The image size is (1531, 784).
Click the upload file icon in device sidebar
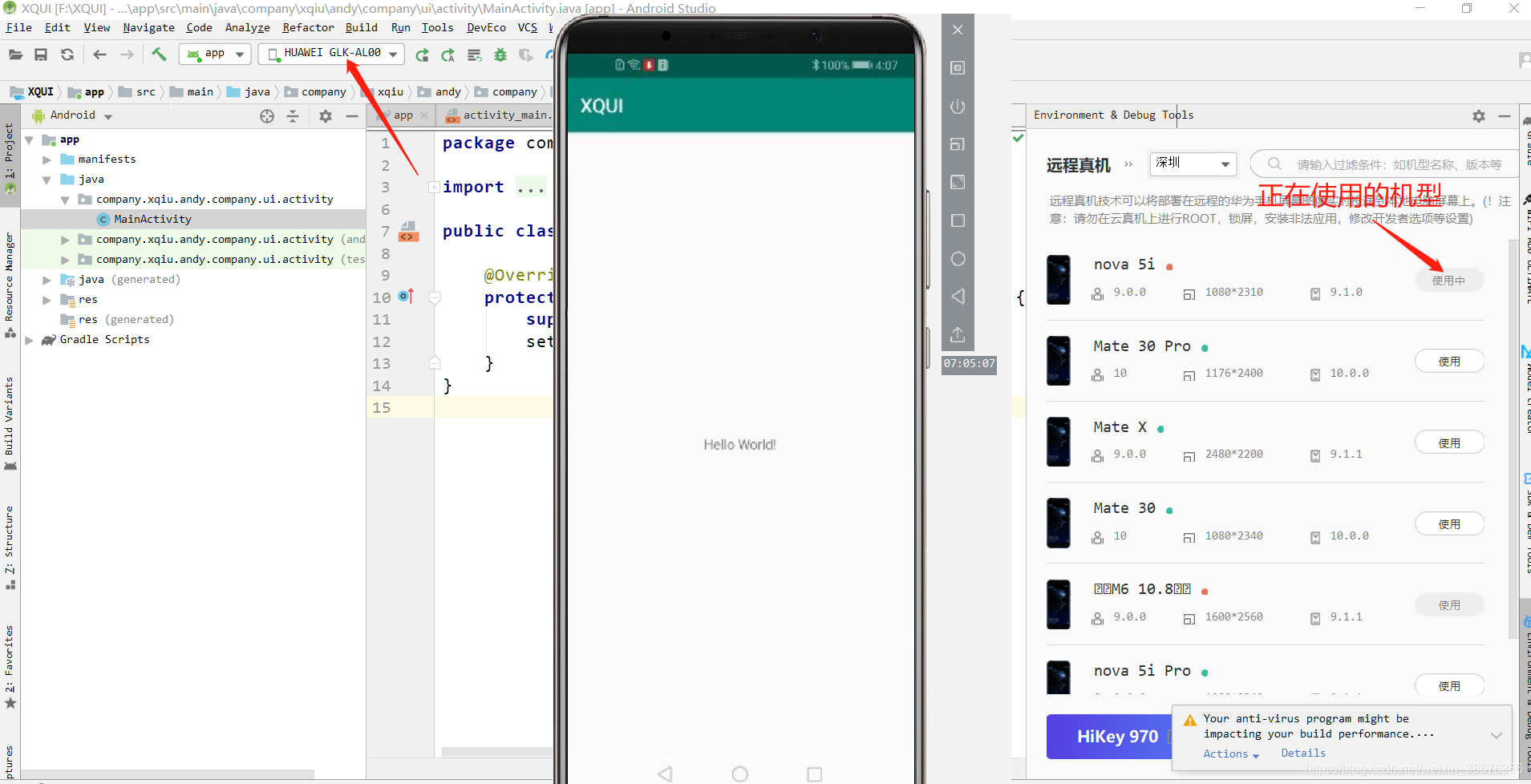tap(958, 334)
